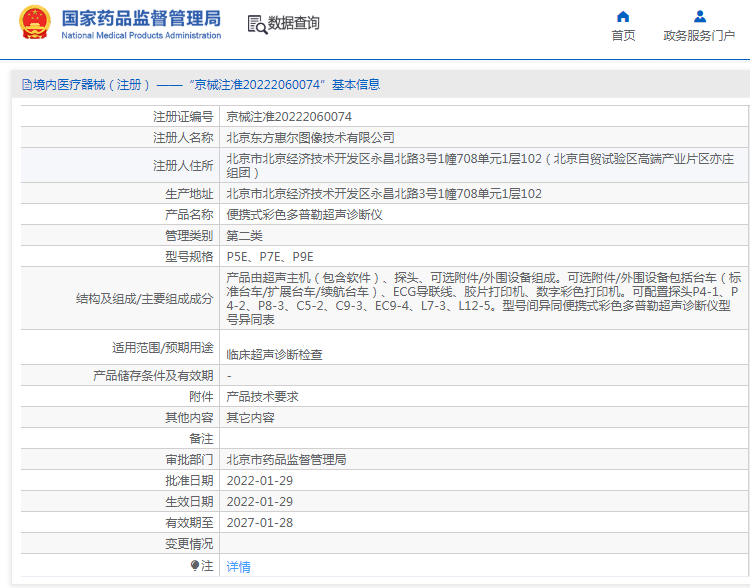The image size is (750, 588).
Task: Click the 临床超声诊断检查 intended use text
Action: (x=275, y=354)
